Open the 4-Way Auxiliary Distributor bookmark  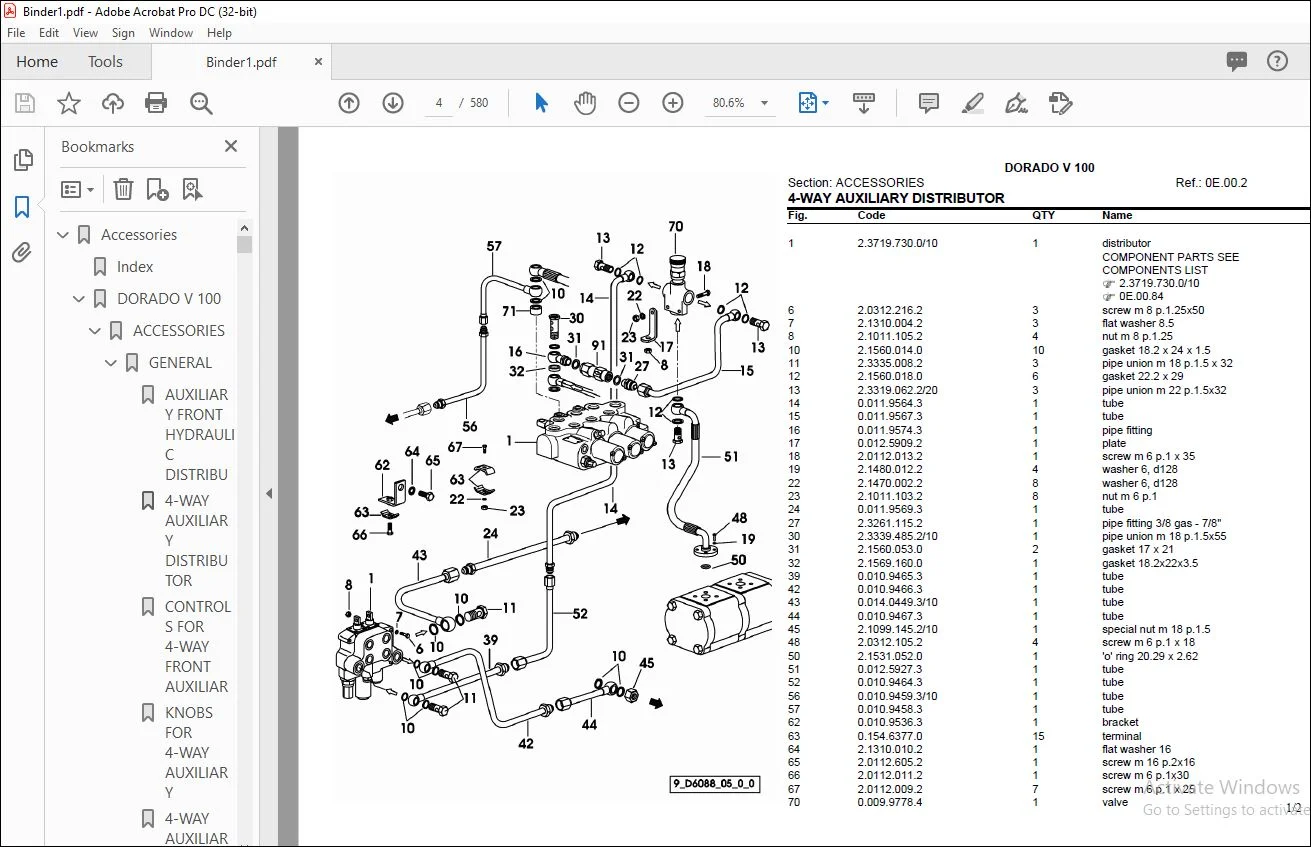click(x=197, y=540)
